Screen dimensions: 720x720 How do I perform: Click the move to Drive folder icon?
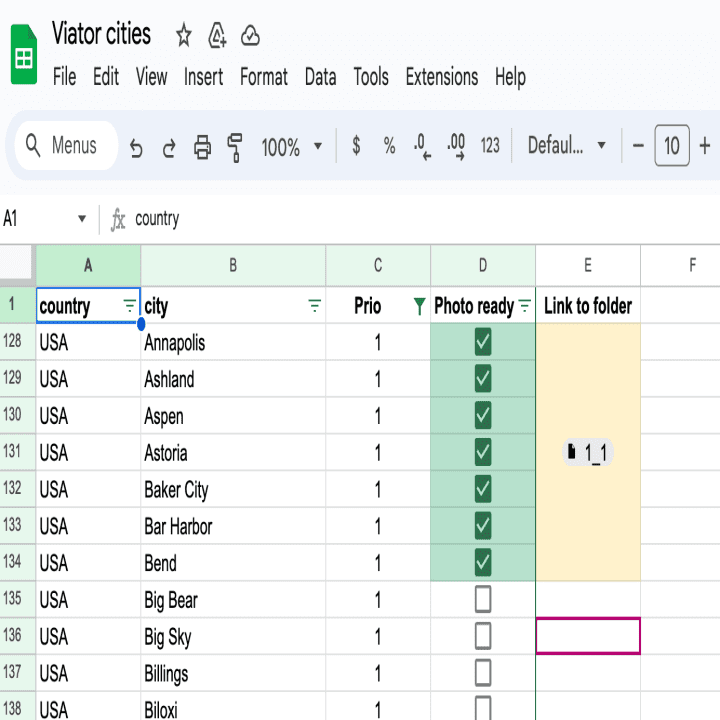pyautogui.click(x=217, y=35)
